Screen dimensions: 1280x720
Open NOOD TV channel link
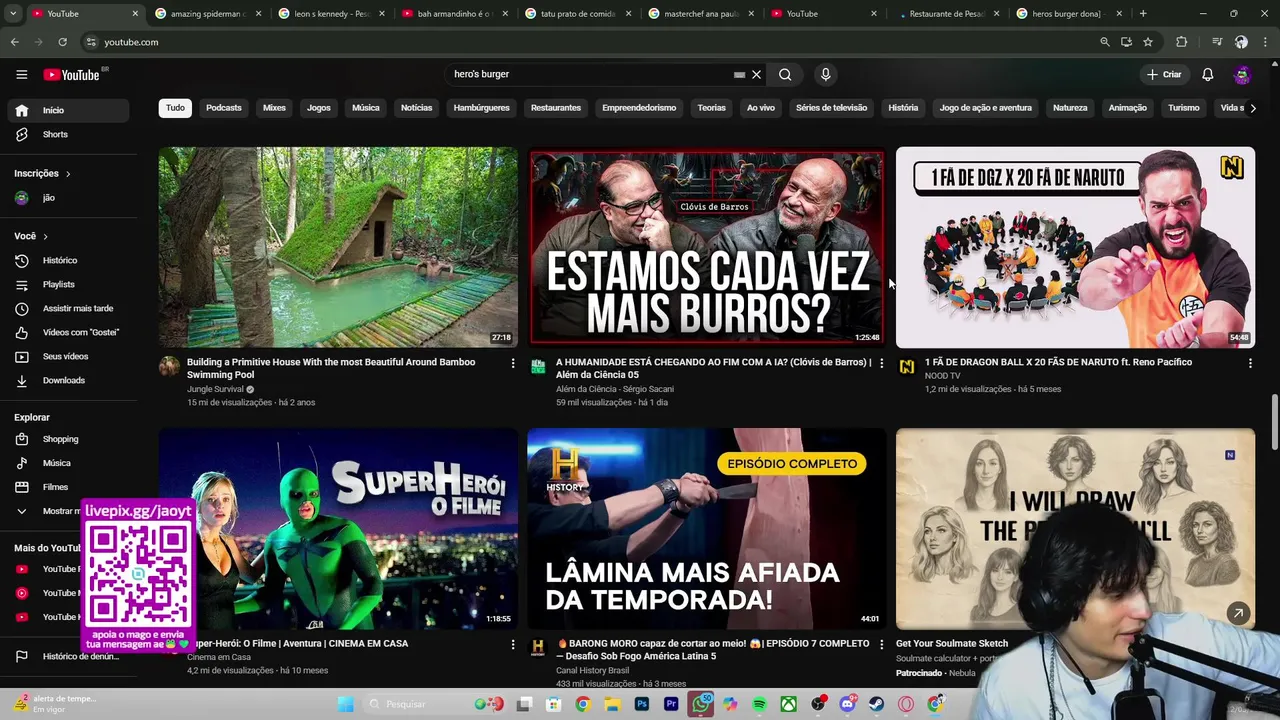coord(942,376)
